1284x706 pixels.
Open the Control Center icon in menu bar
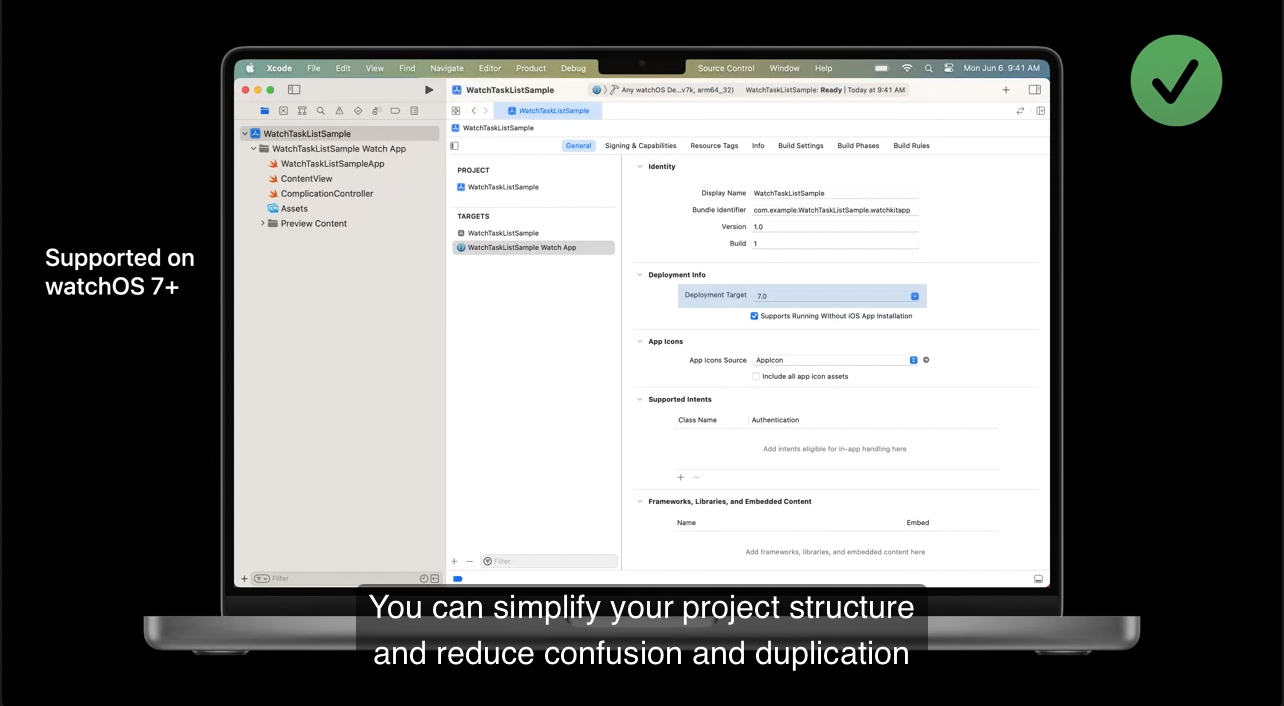(948, 68)
